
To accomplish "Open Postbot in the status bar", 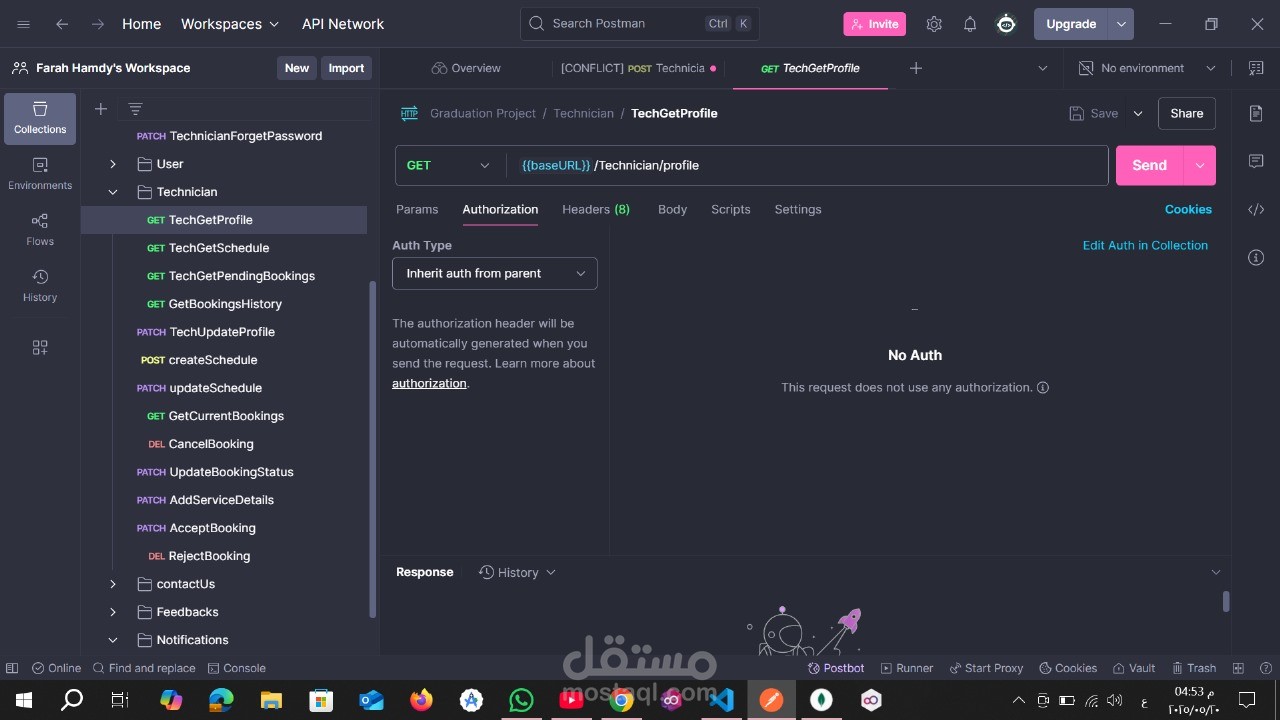I will coord(836,668).
